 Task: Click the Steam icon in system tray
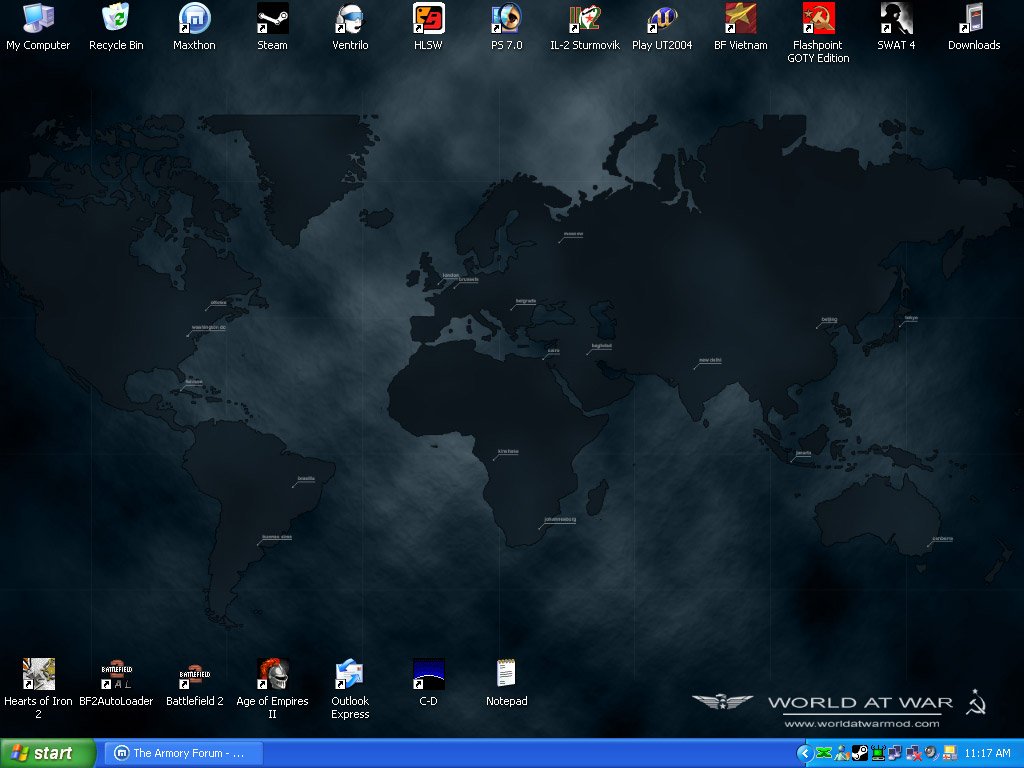(859, 753)
